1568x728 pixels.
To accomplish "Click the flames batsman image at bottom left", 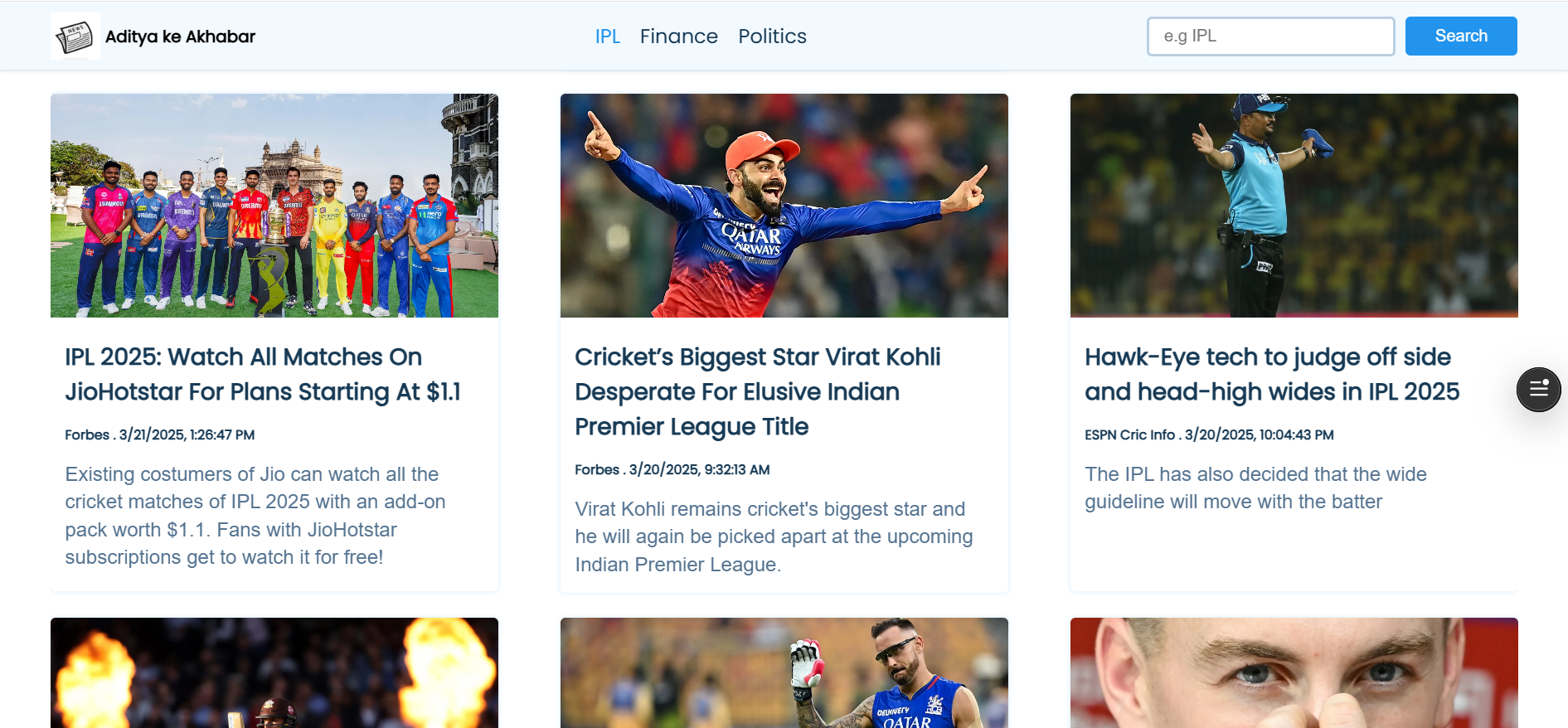I will point(274,672).
